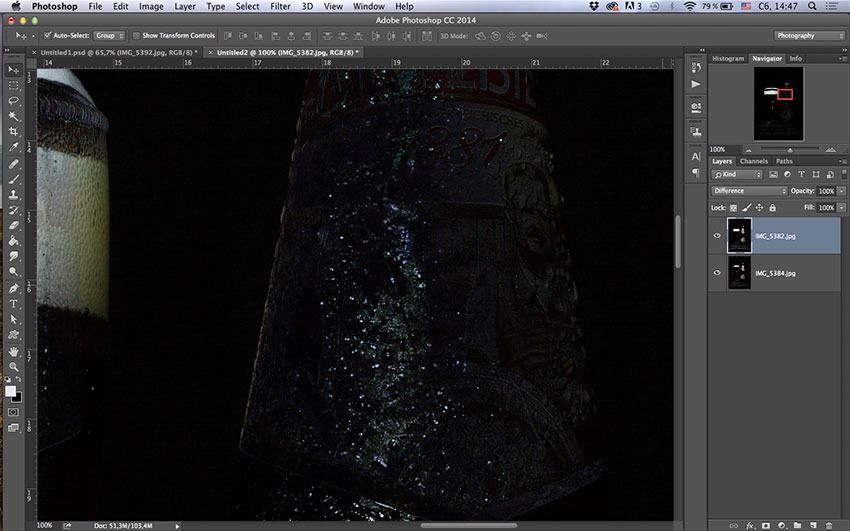Open the Opacity slider dropdown arrow

tap(841, 191)
